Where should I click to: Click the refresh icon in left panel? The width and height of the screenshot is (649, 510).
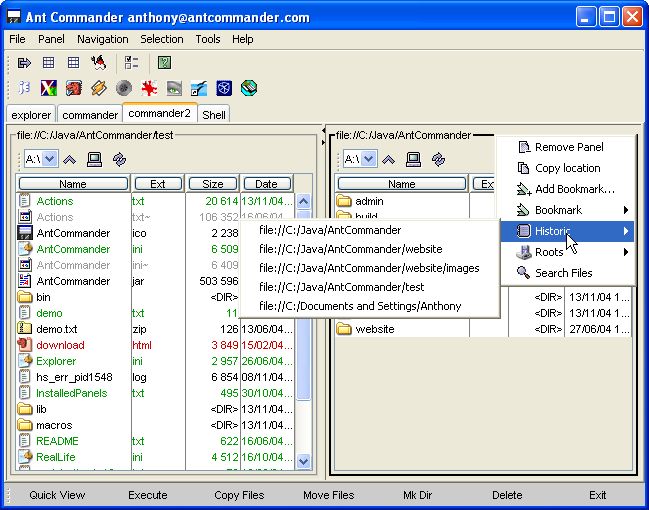[119, 159]
